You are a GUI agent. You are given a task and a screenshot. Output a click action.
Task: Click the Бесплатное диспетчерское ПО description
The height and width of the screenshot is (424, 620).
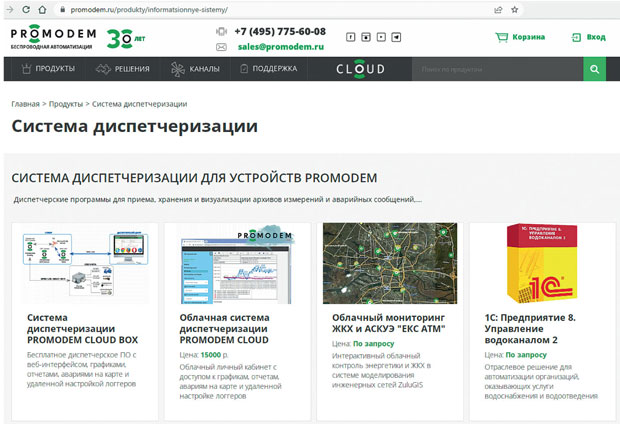coord(81,369)
